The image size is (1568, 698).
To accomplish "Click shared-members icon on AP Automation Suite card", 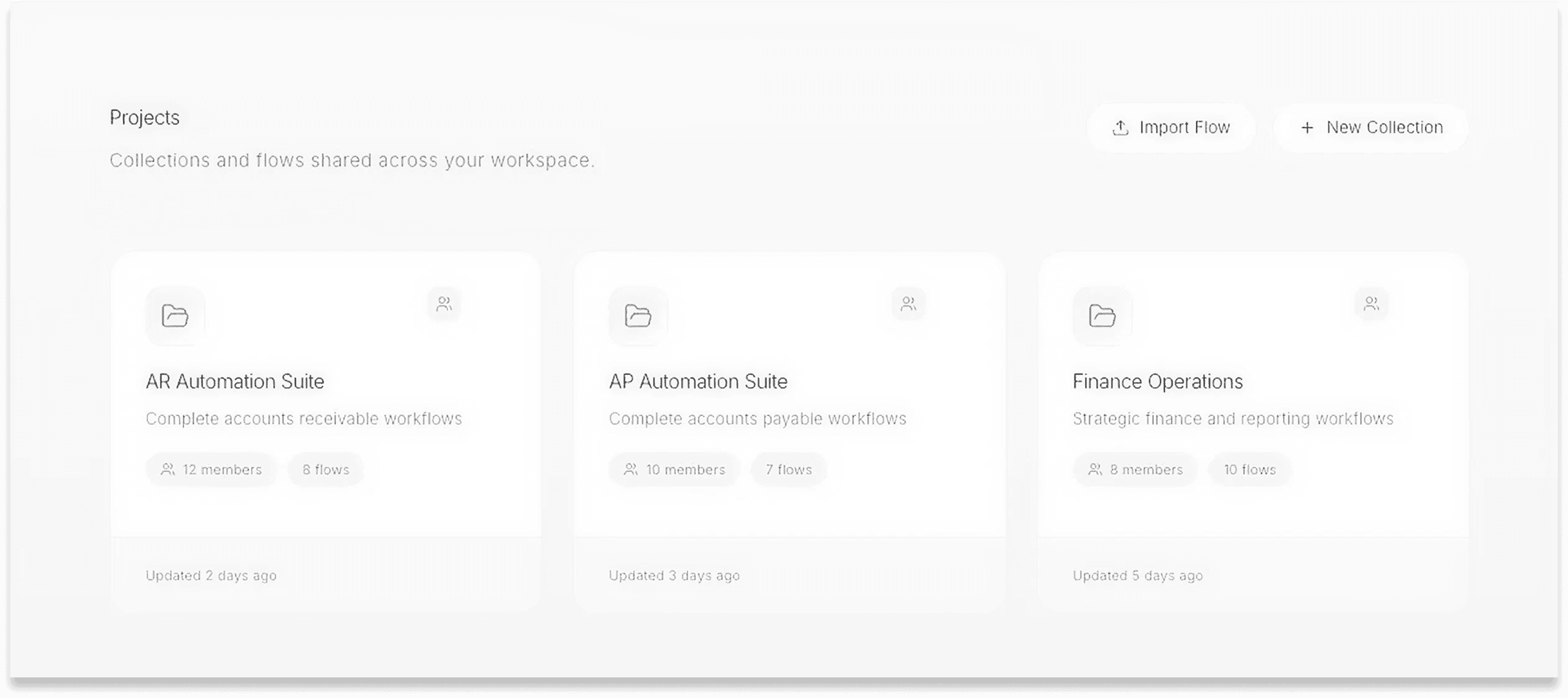I will pos(908,304).
